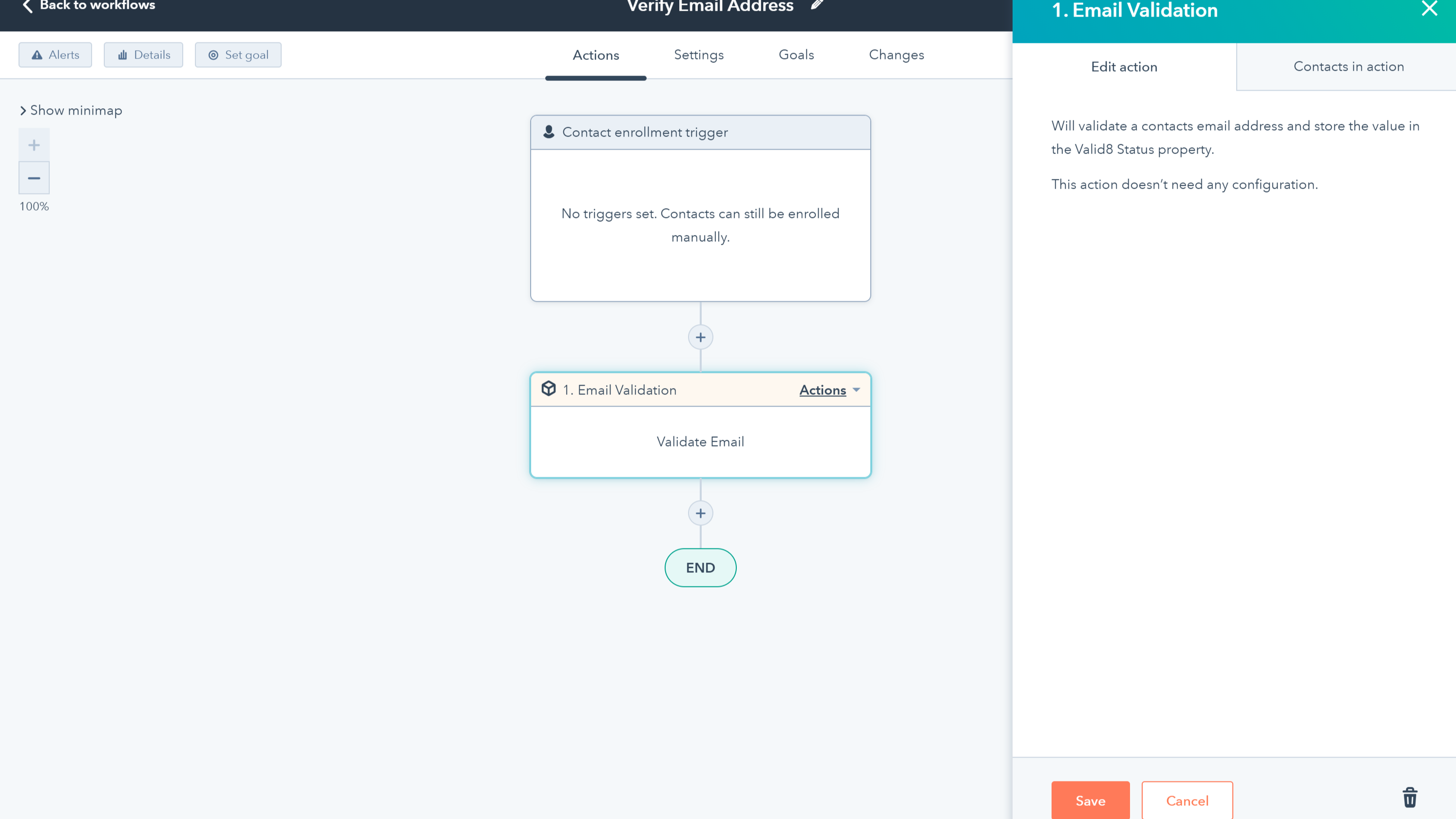1456x819 pixels.
Task: Click the Email Validation cube icon
Action: pos(548,389)
